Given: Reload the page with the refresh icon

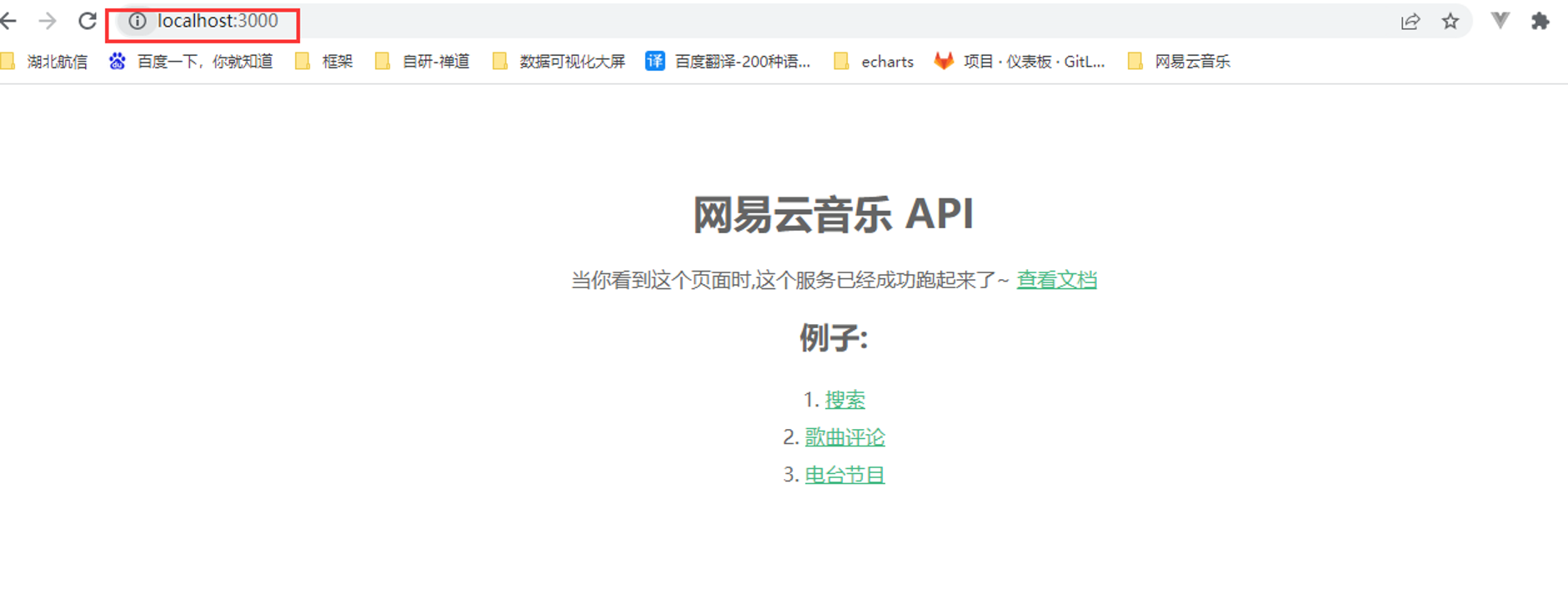Looking at the screenshot, I should (88, 21).
